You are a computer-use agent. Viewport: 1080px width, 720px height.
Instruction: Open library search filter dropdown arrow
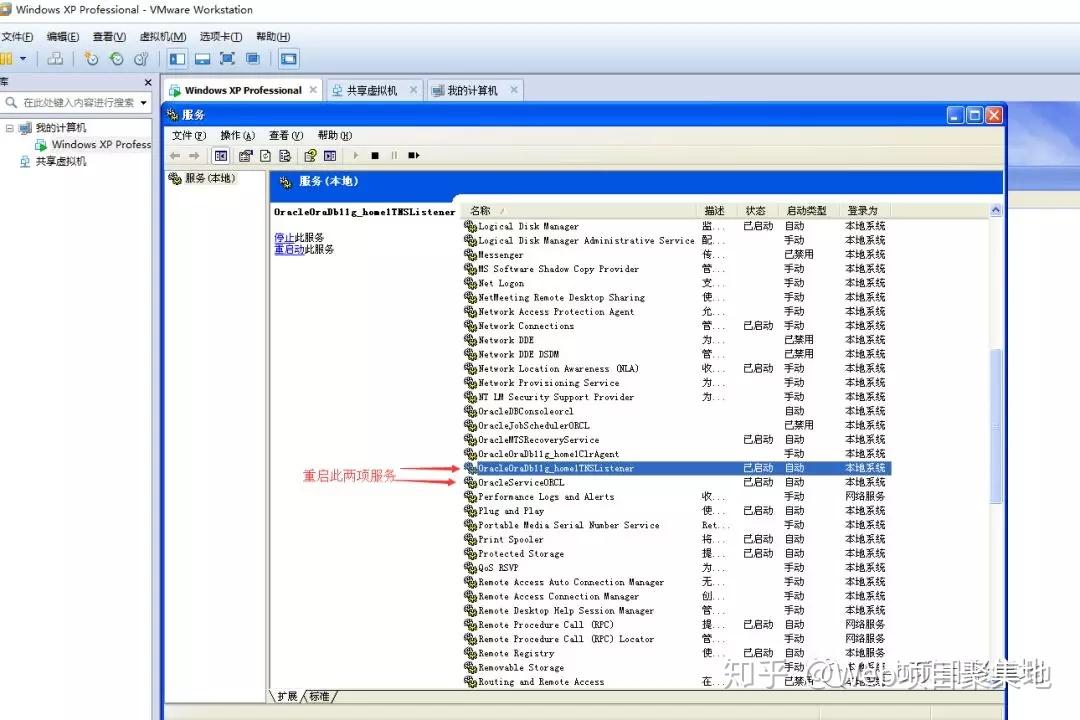143,103
